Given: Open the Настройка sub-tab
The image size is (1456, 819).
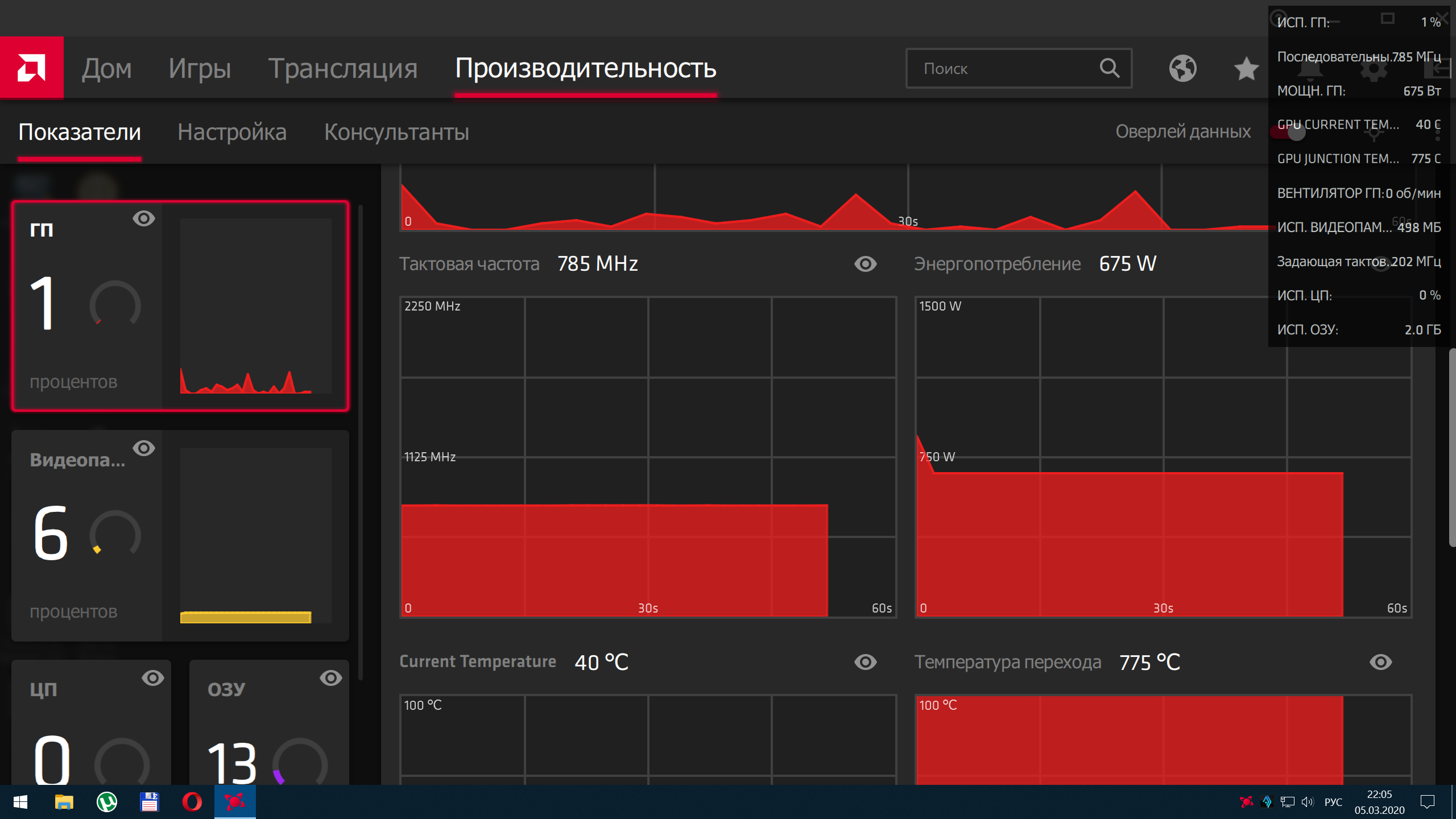Looking at the screenshot, I should click(x=232, y=132).
